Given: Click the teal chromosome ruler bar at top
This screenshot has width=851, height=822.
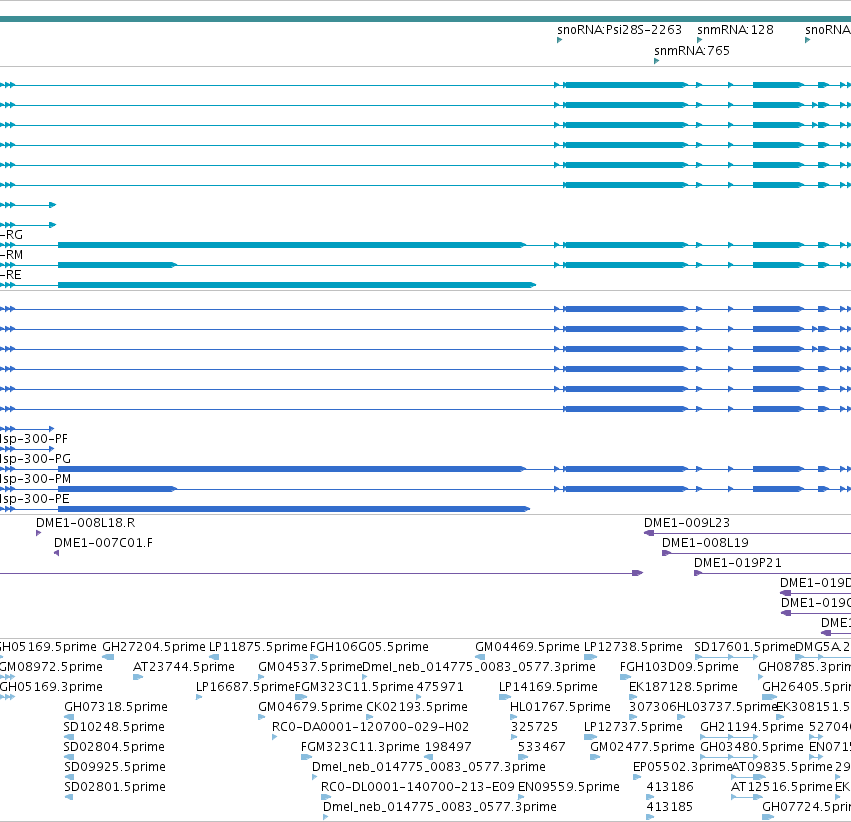Looking at the screenshot, I should 426,19.
